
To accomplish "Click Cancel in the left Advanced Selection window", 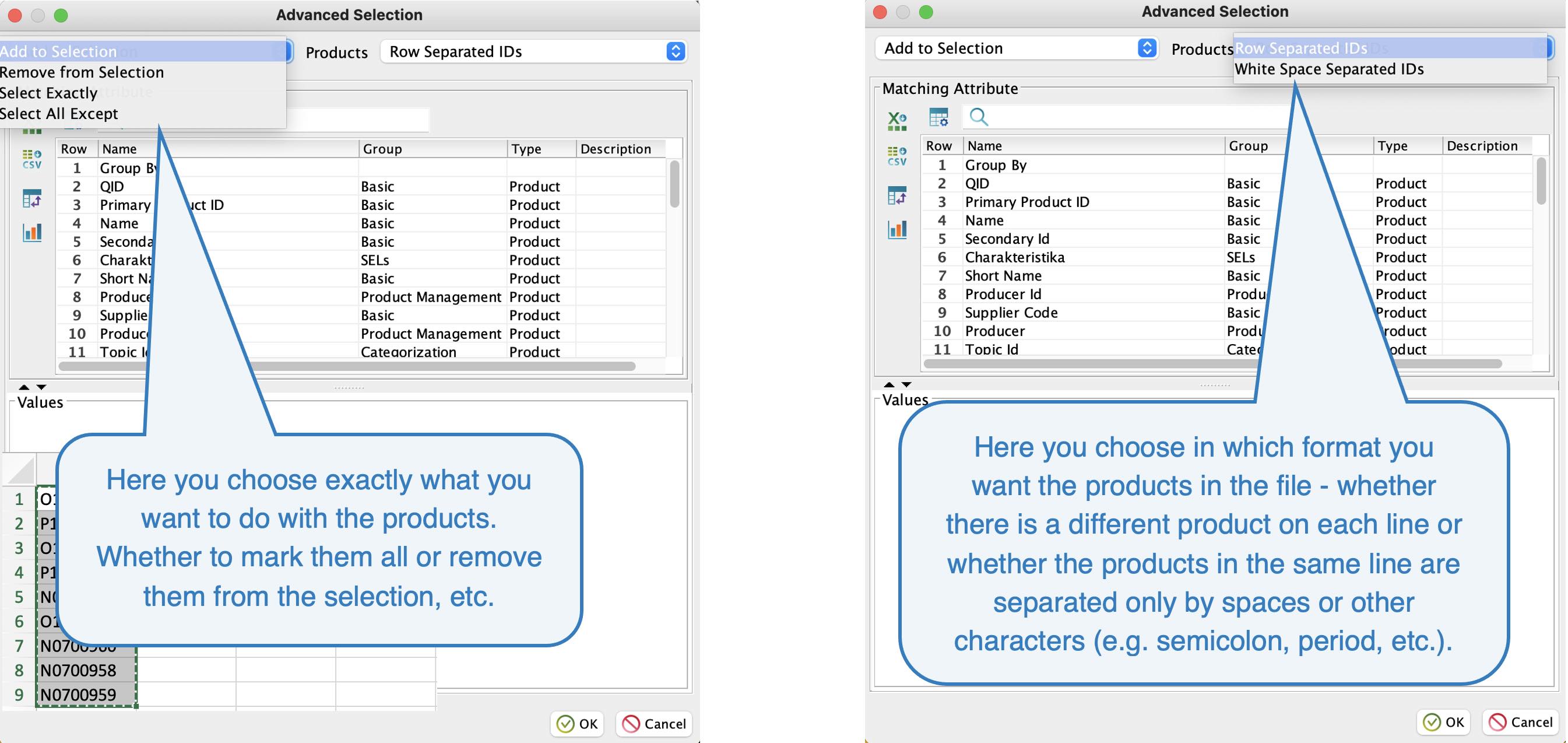I will click(x=654, y=724).
